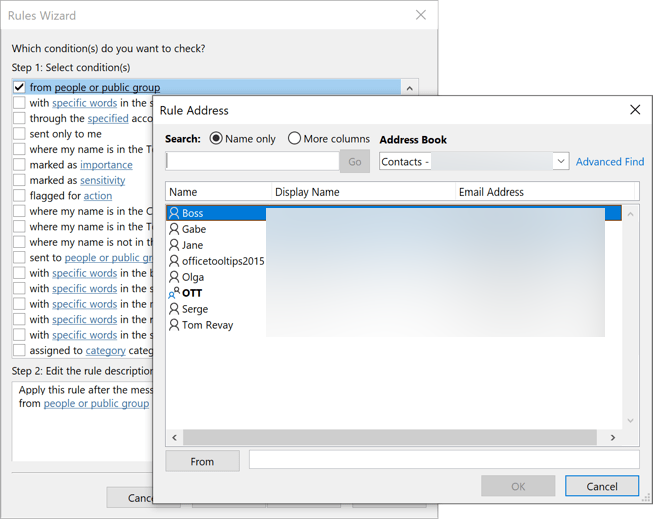This screenshot has width=653, height=519.
Task: Focus the search text input field
Action: [252, 161]
